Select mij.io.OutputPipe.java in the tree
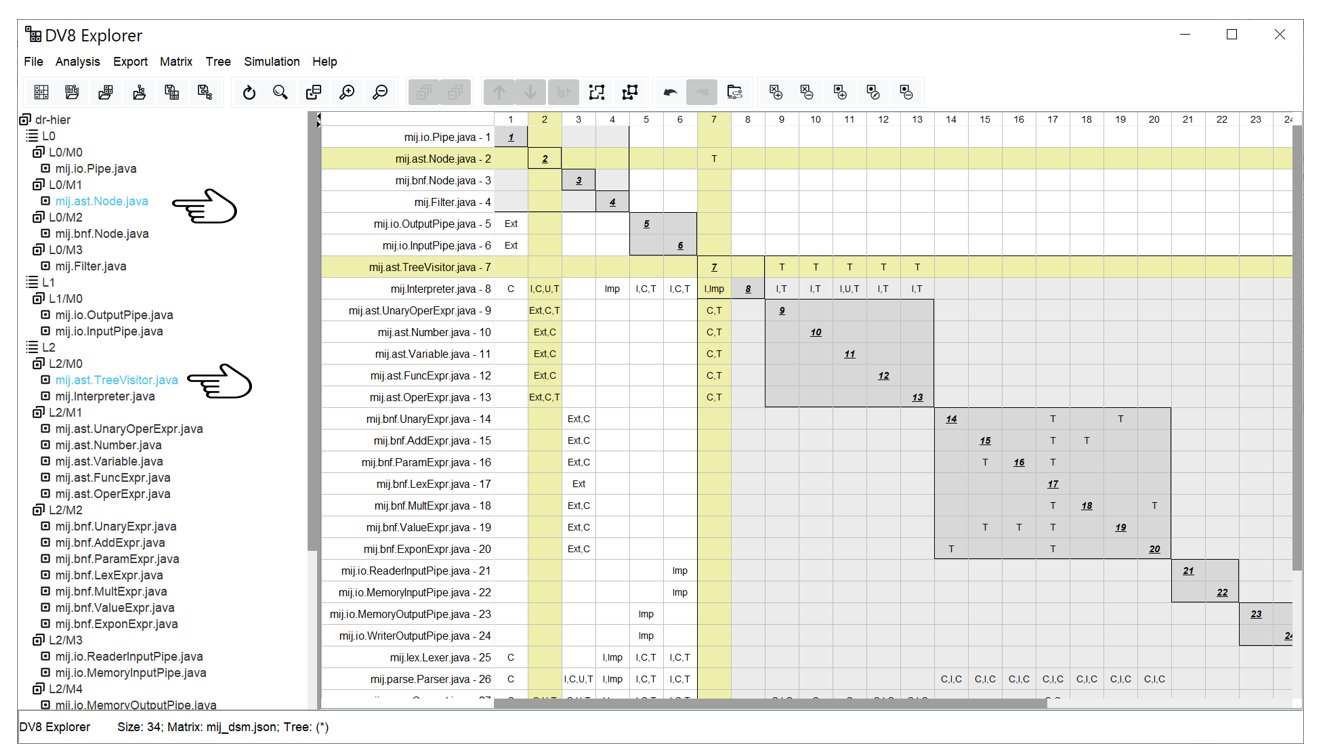 point(114,315)
